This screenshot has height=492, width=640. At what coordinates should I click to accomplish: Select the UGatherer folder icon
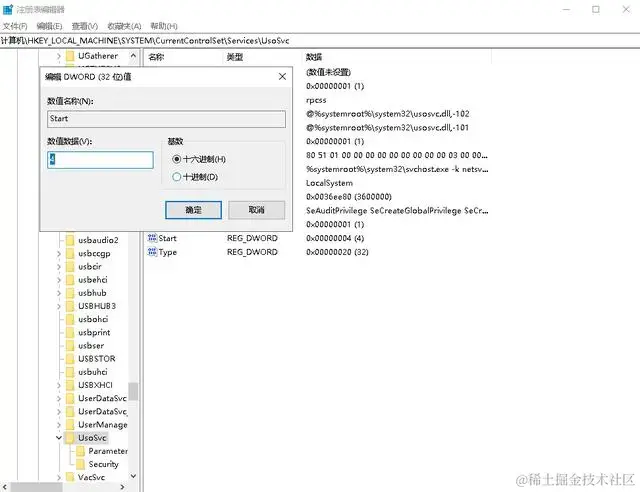(70, 56)
